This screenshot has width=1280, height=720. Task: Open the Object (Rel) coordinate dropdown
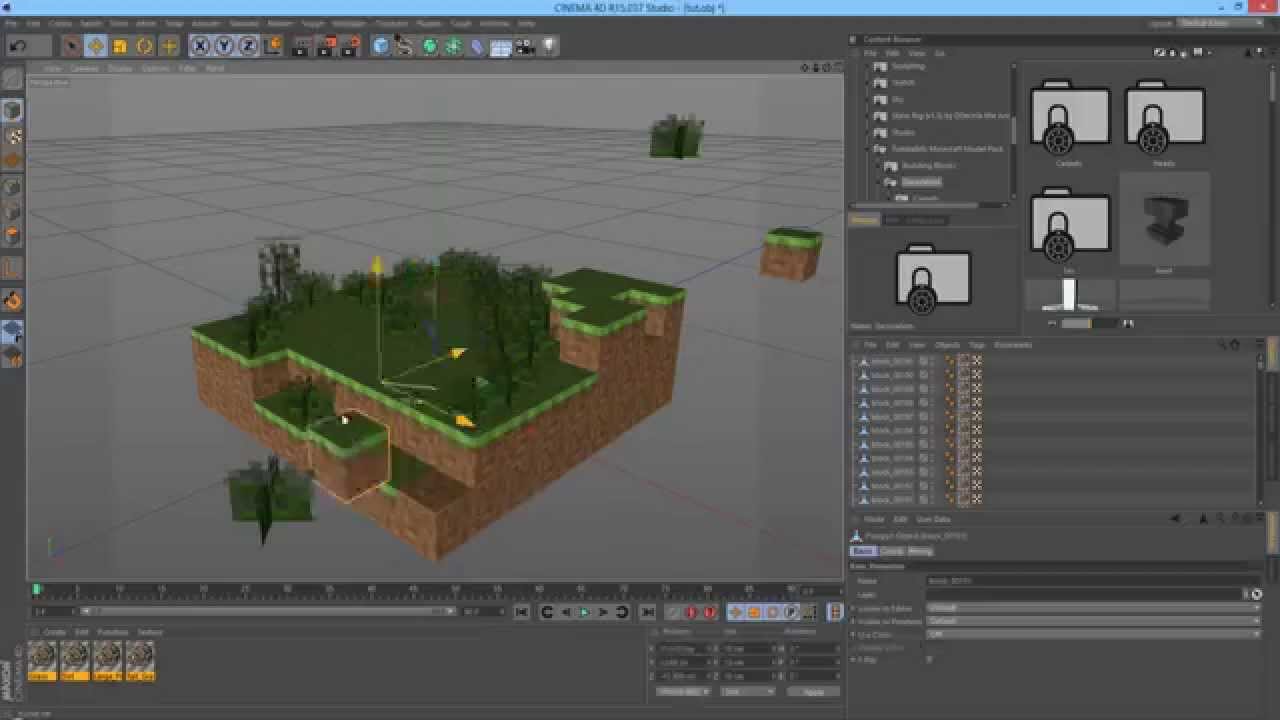(x=683, y=691)
